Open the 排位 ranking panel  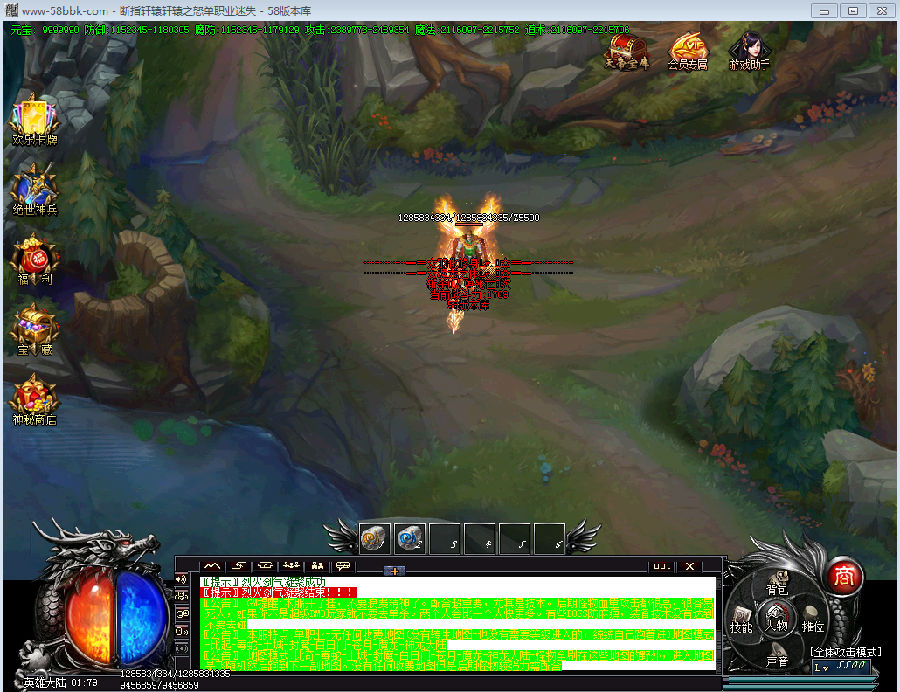(813, 621)
